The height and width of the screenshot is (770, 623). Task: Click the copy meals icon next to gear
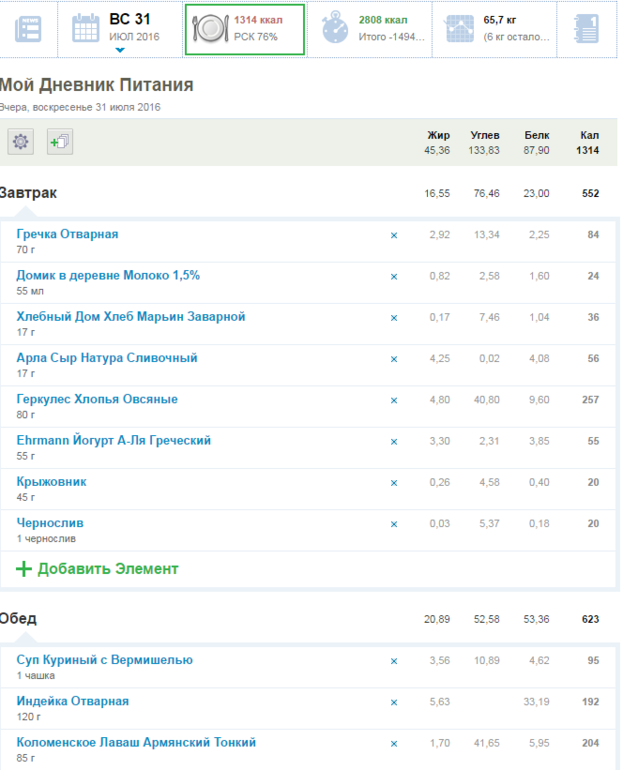(58, 142)
